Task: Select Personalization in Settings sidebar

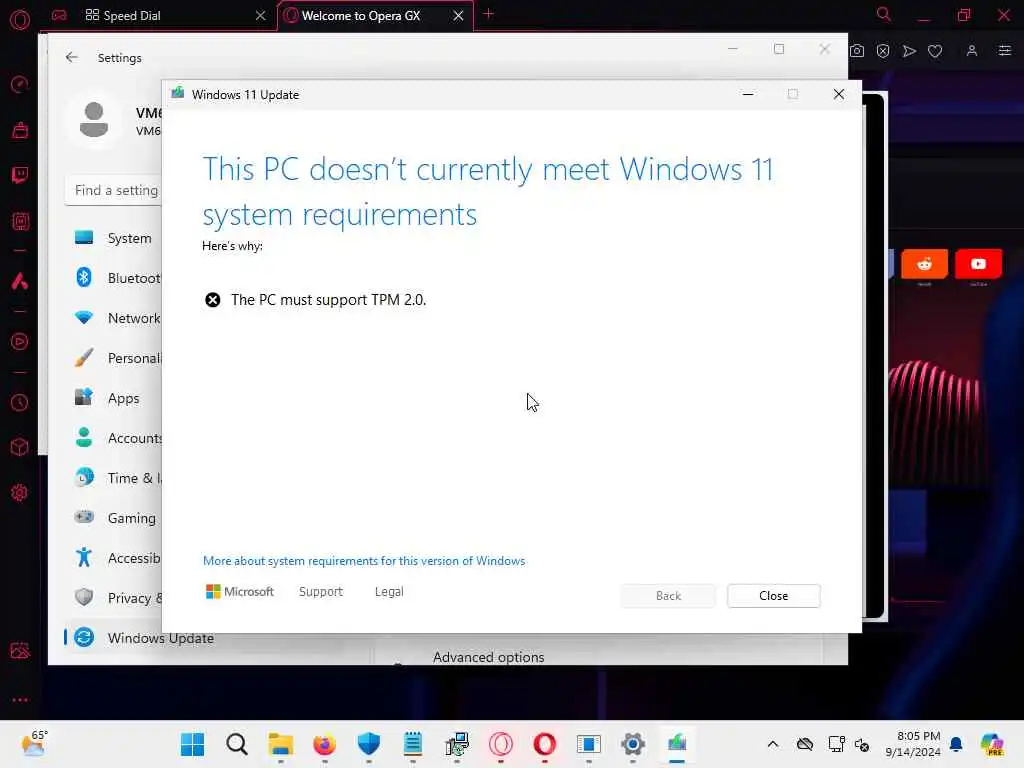Action: [x=114, y=358]
